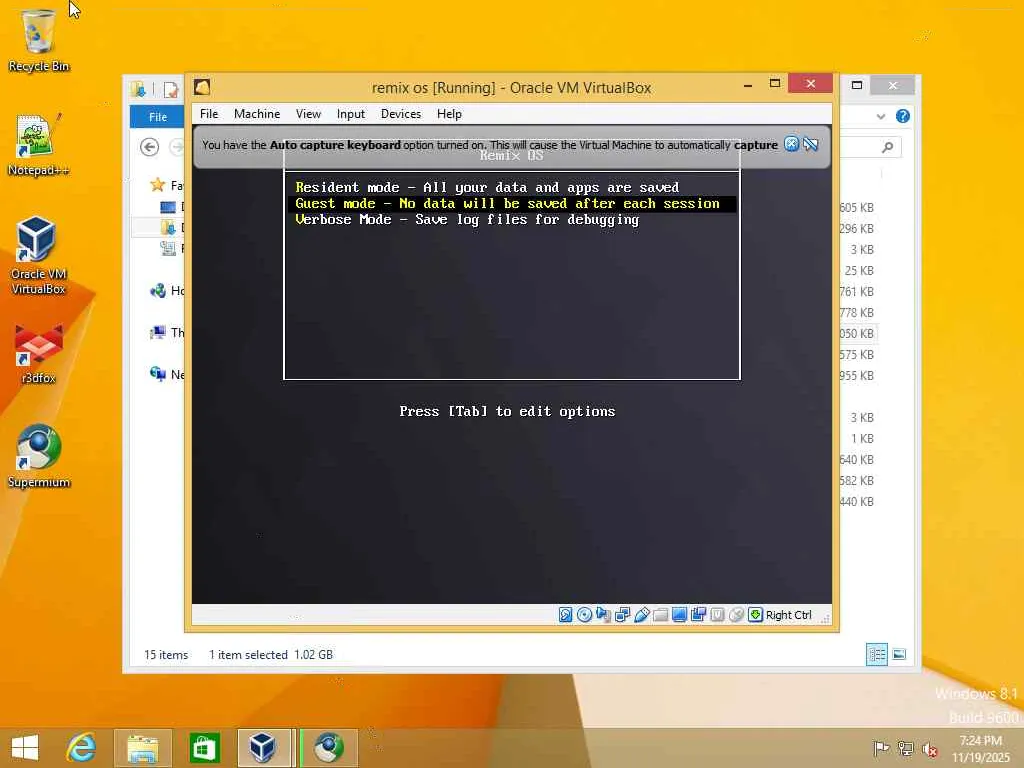Click the hard disk activity indicator
This screenshot has height=768, width=1024.
[x=566, y=615]
